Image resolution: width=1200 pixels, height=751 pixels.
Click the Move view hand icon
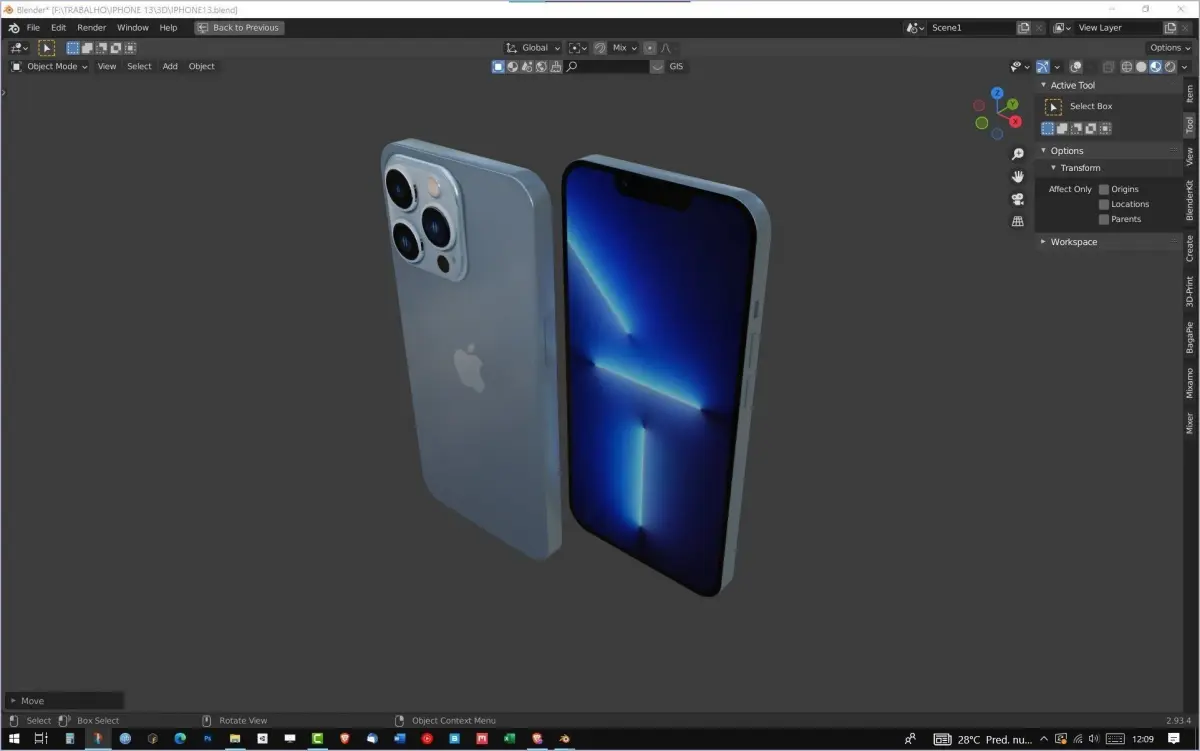[x=1018, y=176]
